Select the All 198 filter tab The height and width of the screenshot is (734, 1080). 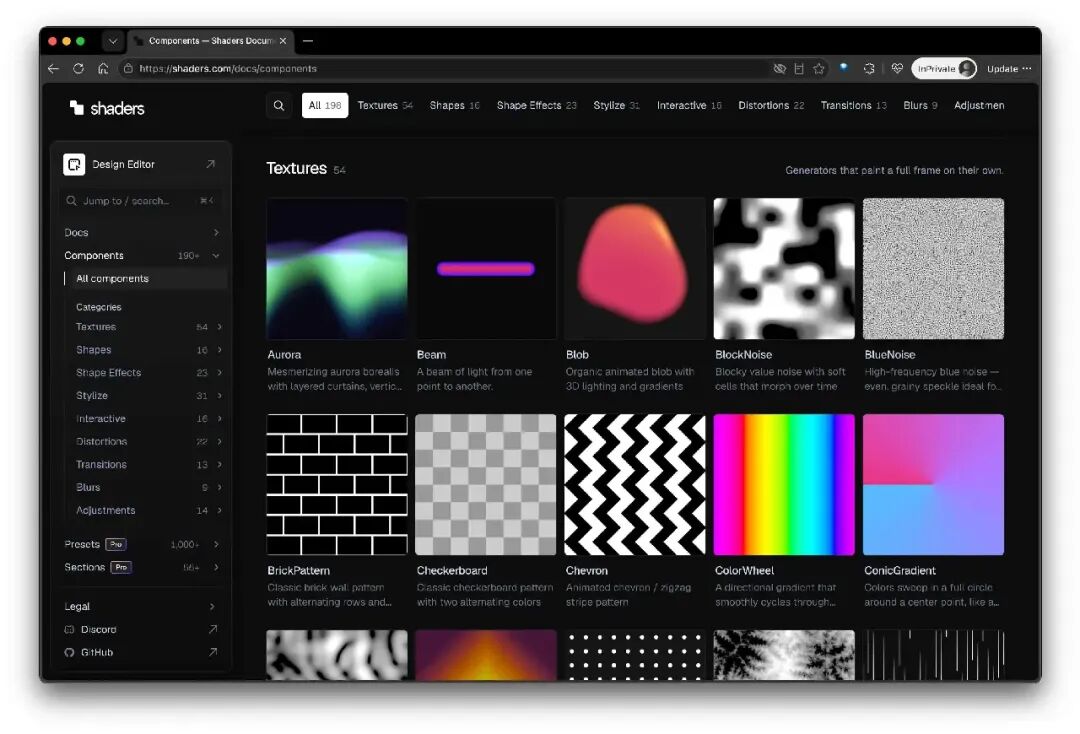[325, 105]
